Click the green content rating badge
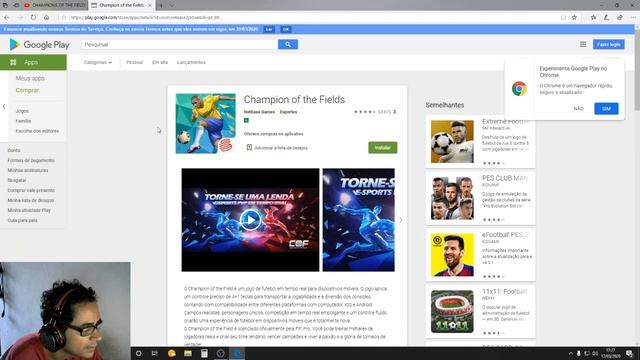This screenshot has height=360, width=640. click(x=246, y=120)
